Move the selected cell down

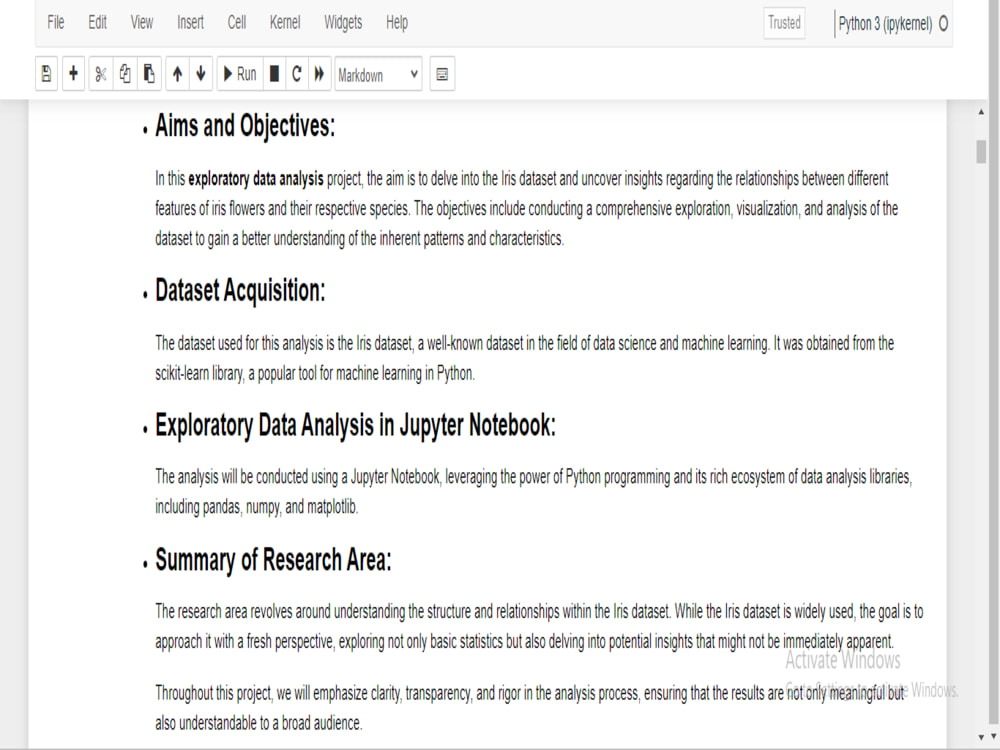[201, 73]
